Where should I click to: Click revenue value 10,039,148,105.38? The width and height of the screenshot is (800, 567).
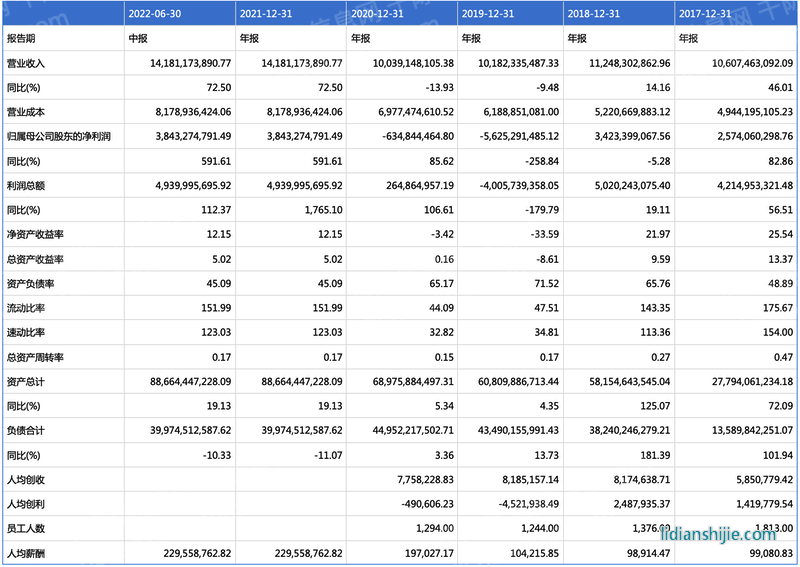pos(413,63)
